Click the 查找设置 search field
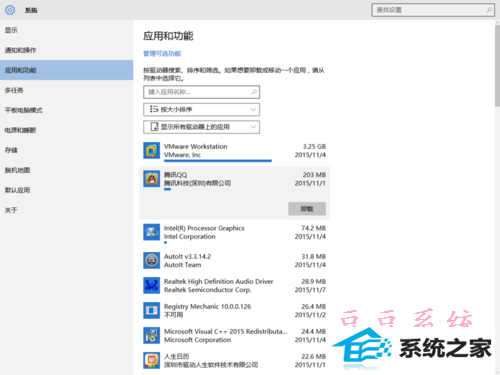The image size is (500, 375). 433,10
